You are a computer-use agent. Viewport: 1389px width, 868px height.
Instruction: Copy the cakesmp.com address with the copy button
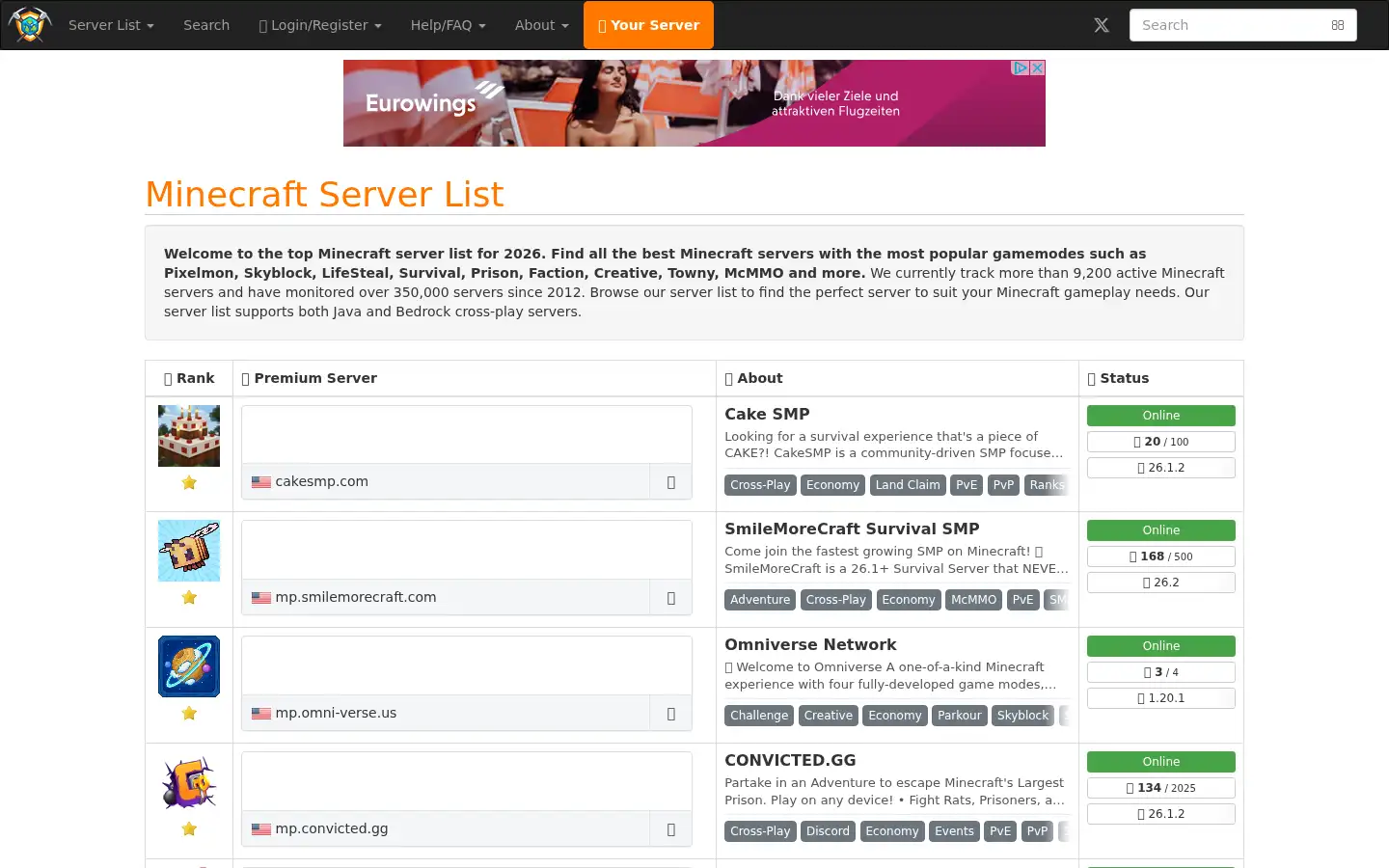pos(671,482)
